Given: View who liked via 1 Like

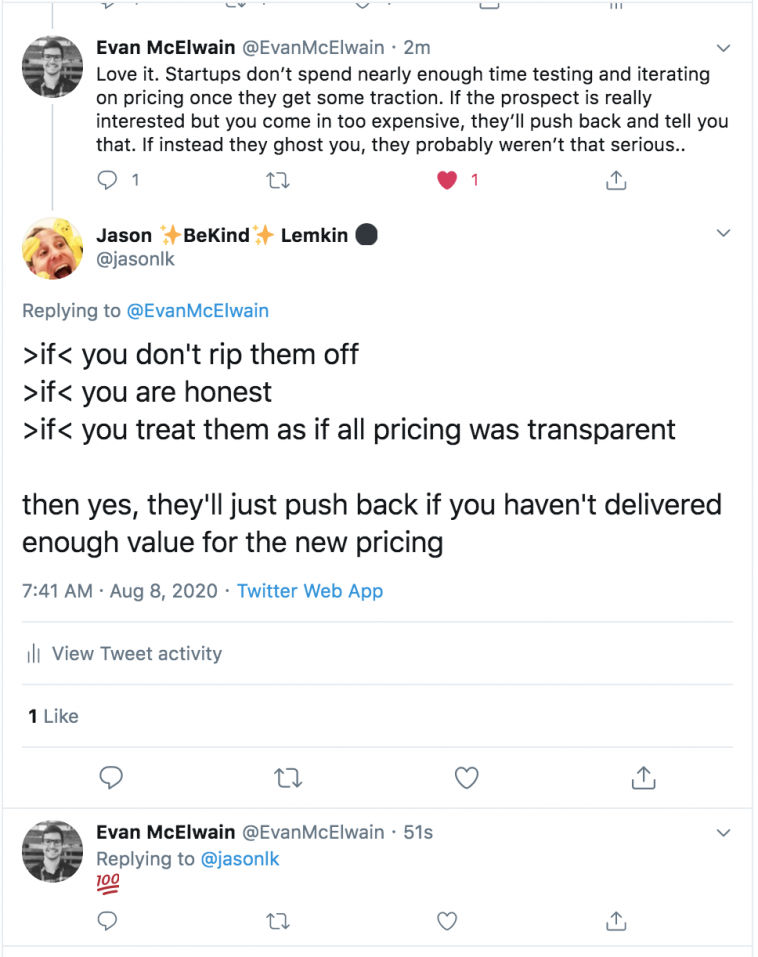Looking at the screenshot, I should coord(53,716).
